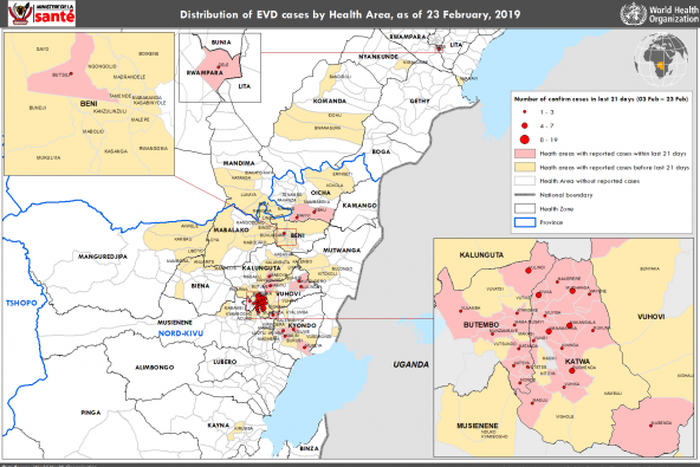Image resolution: width=700 pixels, height=467 pixels.
Task: Click the 1 - 3 cases small dot symbol
Action: click(524, 114)
